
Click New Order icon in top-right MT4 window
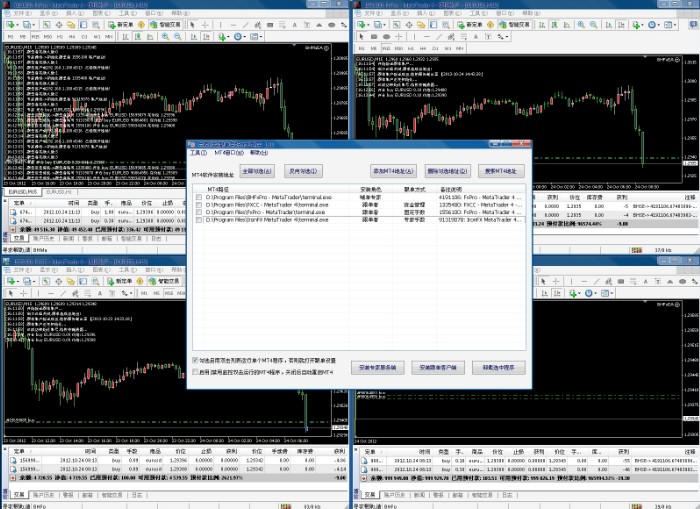pos(470,25)
